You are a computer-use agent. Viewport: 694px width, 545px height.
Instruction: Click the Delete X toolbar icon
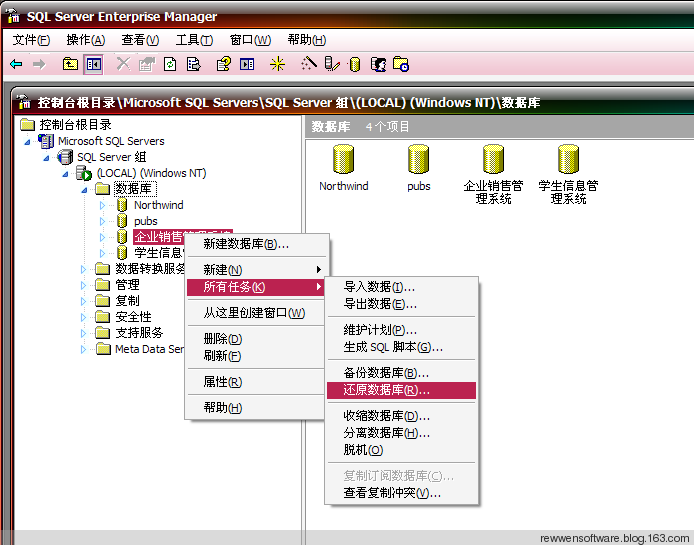pyautogui.click(x=123, y=64)
